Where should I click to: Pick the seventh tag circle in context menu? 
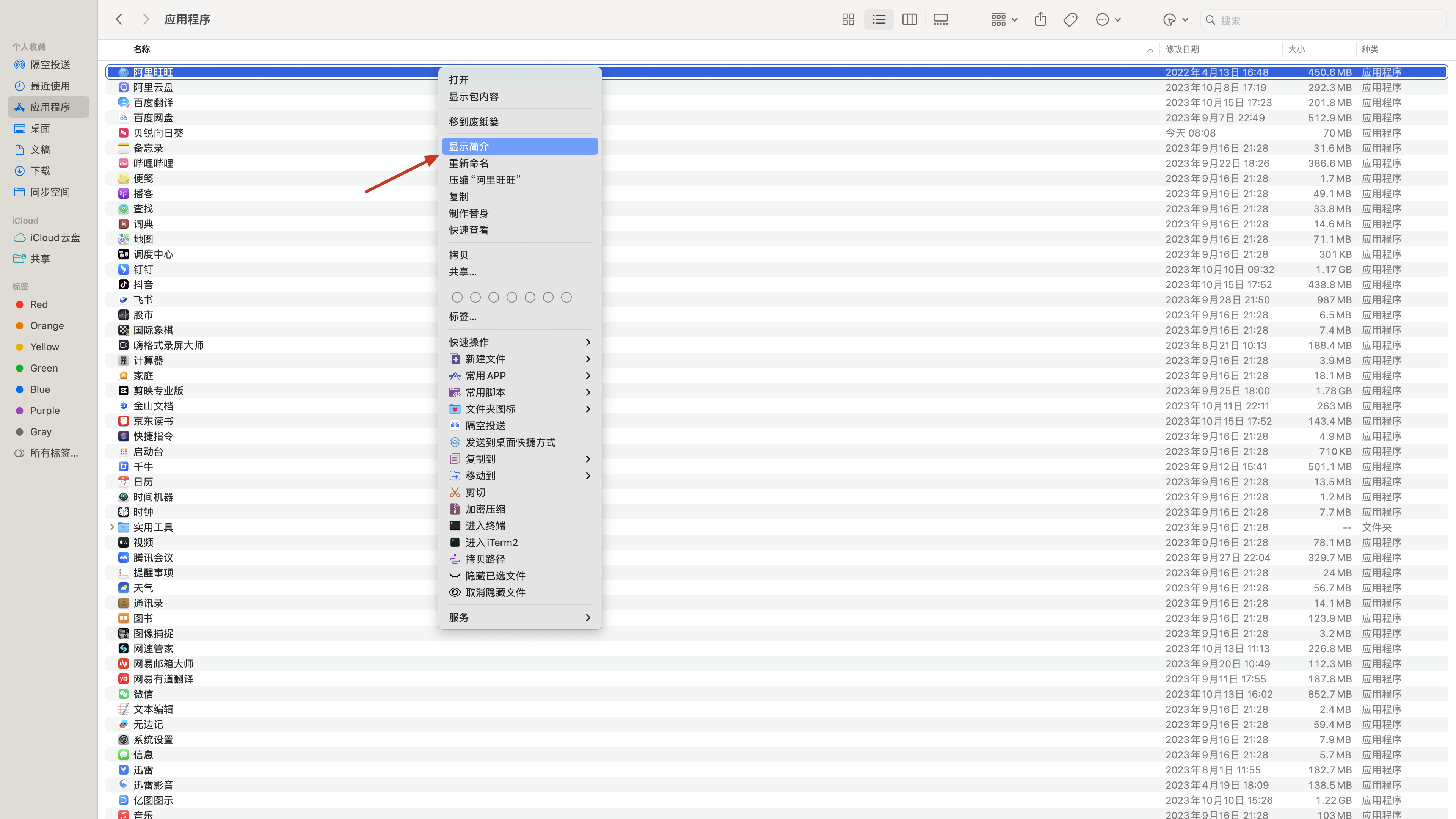pos(566,297)
